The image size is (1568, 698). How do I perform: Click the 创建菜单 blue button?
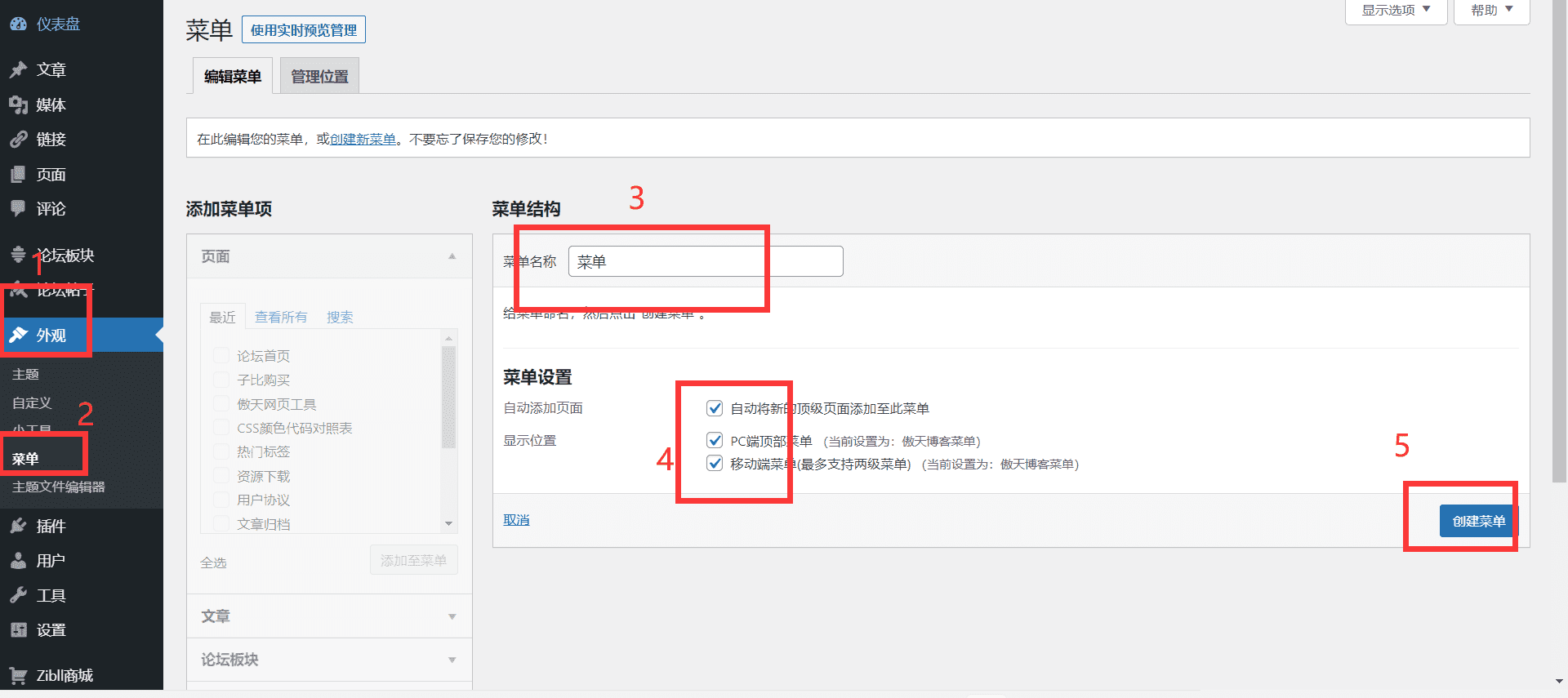(1478, 521)
